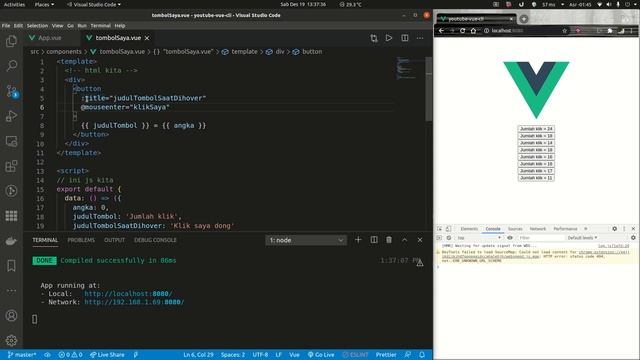
Task: Show additional activity bar views ellipsis
Action: (11, 291)
